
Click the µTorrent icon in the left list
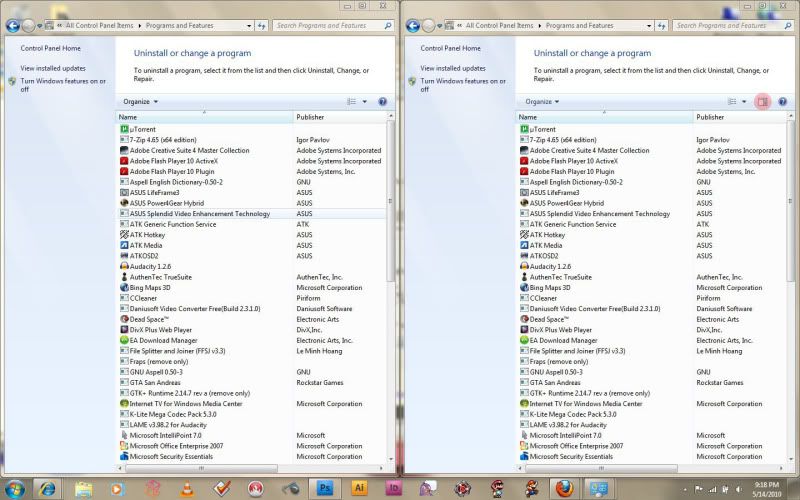pyautogui.click(x=124, y=129)
